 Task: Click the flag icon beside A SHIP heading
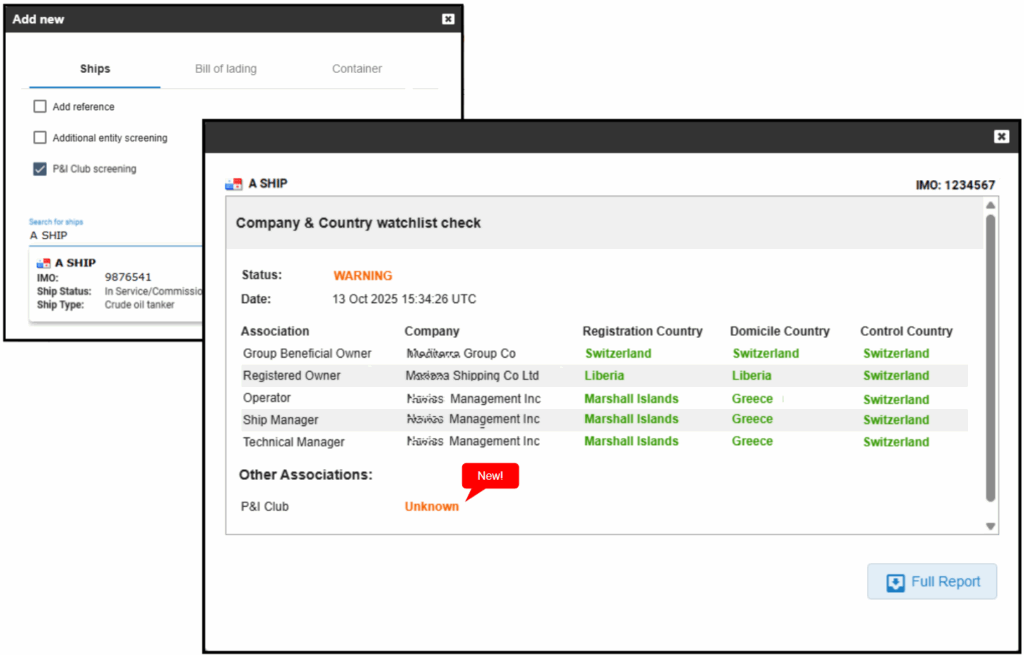(x=234, y=184)
